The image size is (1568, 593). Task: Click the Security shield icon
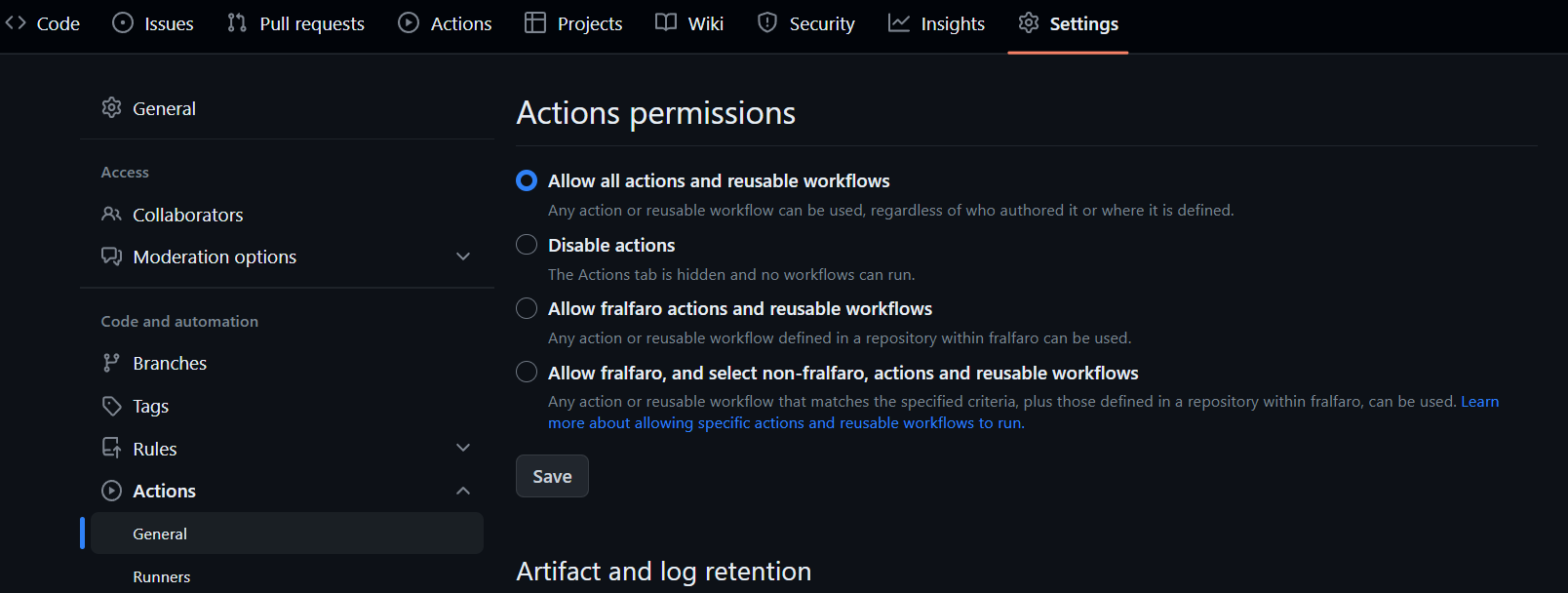click(767, 22)
